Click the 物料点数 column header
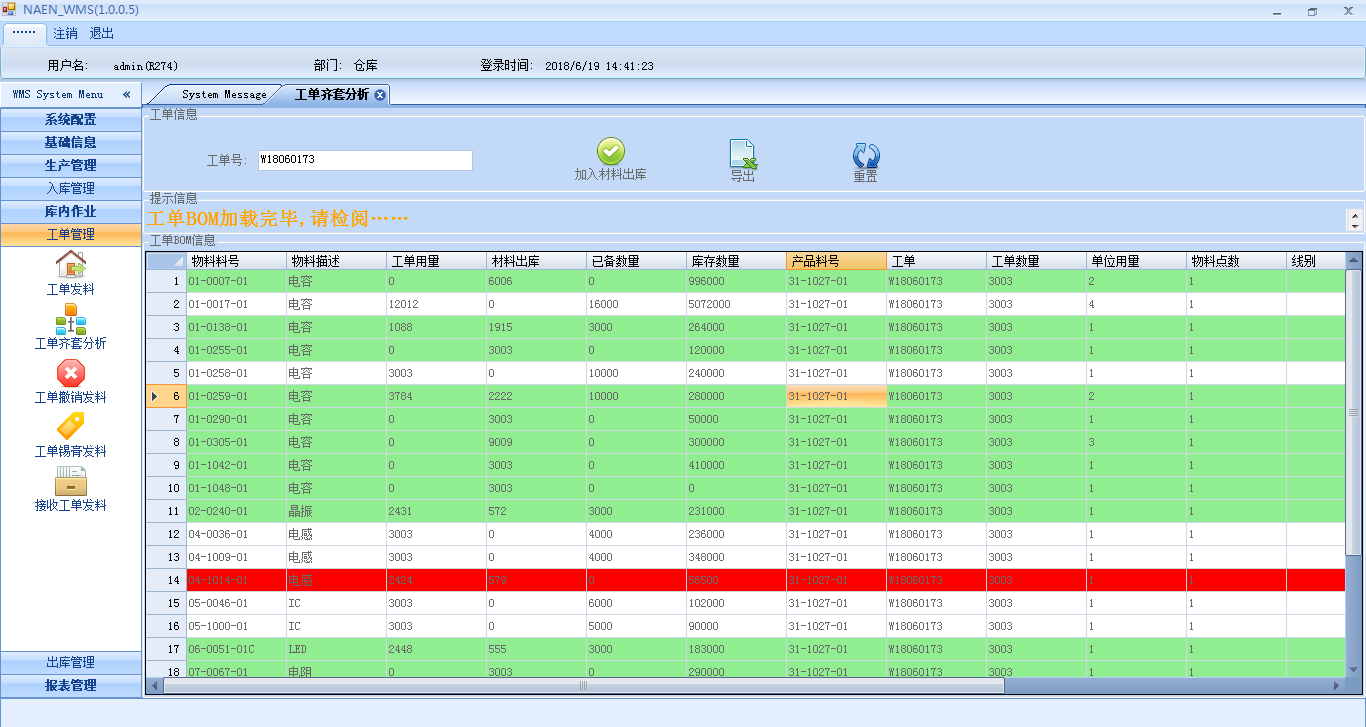The width and height of the screenshot is (1366, 727). (x=1236, y=261)
